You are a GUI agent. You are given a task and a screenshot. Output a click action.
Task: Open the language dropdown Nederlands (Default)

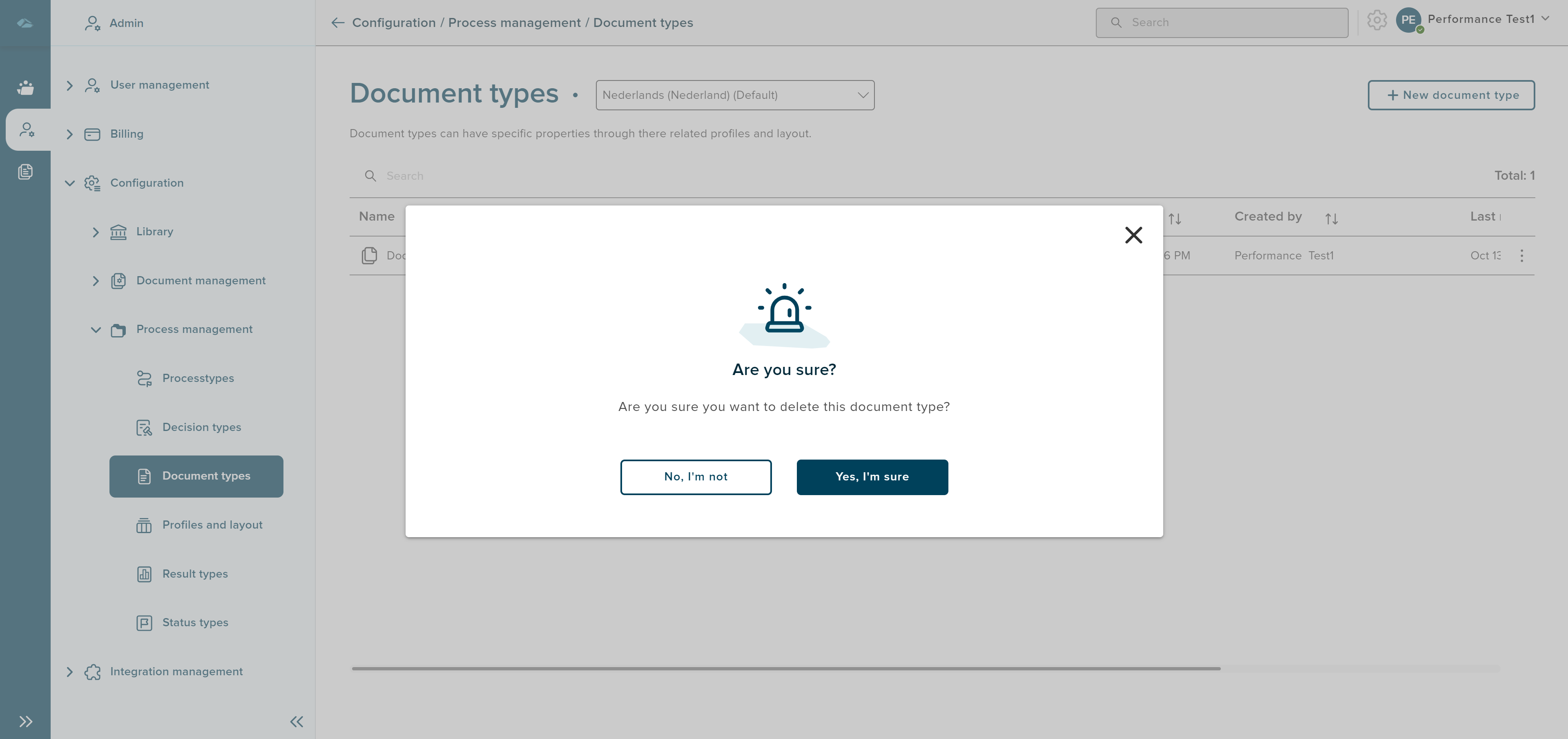pos(735,95)
